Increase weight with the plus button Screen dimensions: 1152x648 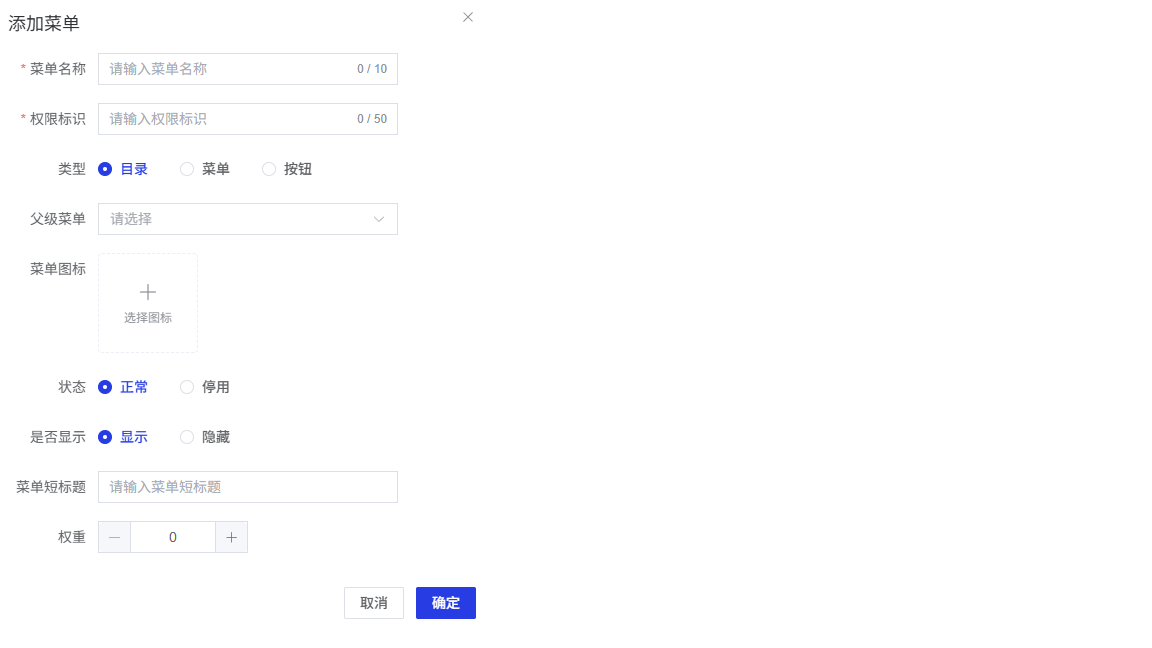231,537
